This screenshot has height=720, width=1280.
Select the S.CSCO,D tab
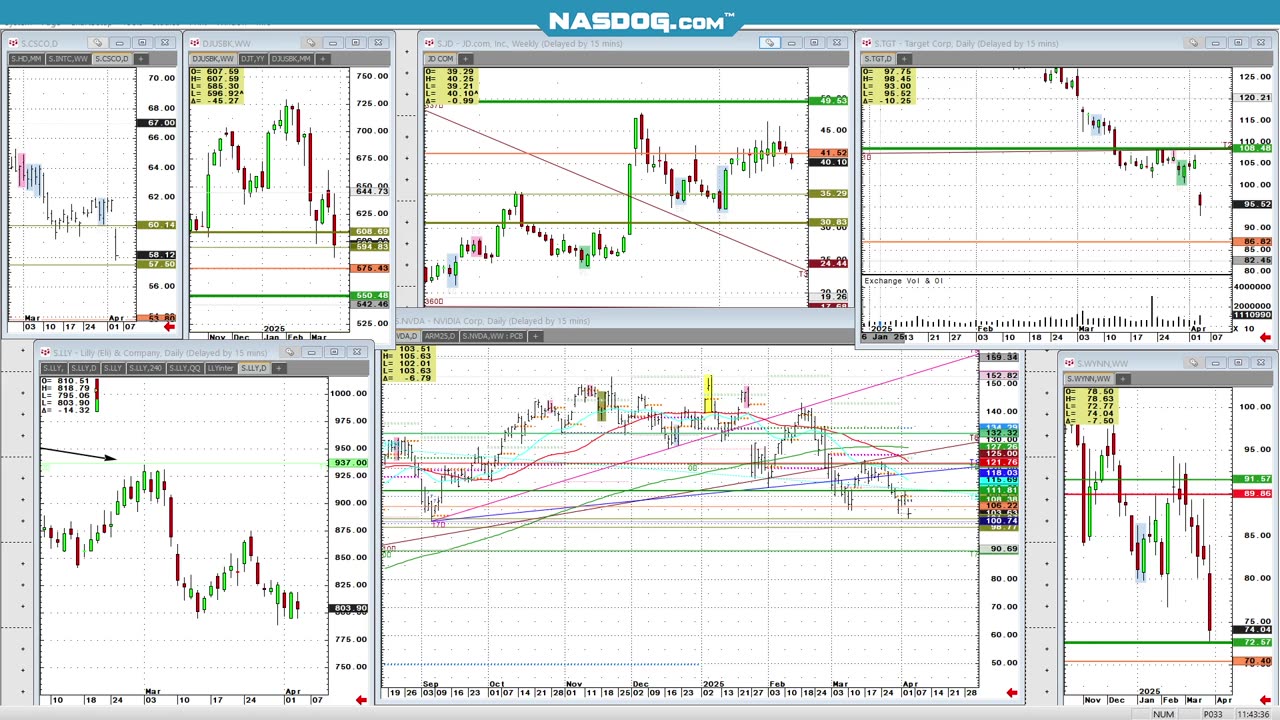pyautogui.click(x=112, y=59)
